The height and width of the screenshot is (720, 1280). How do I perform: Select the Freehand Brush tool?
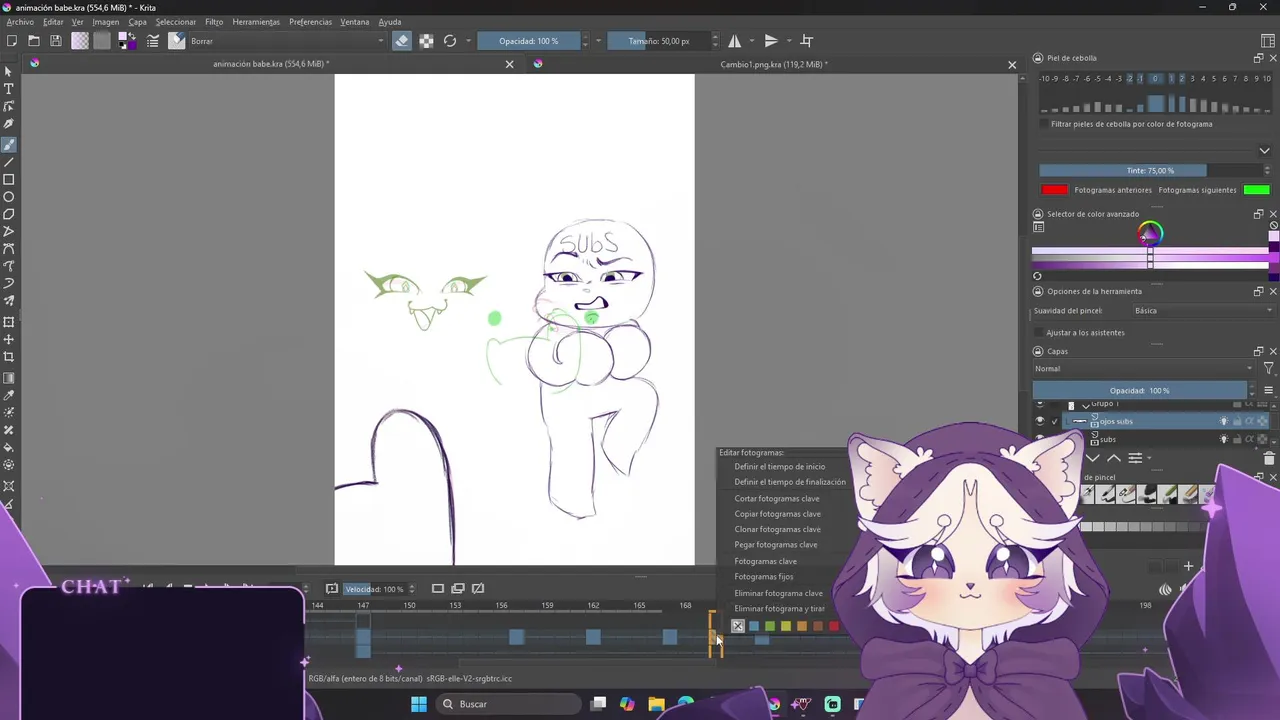click(9, 144)
